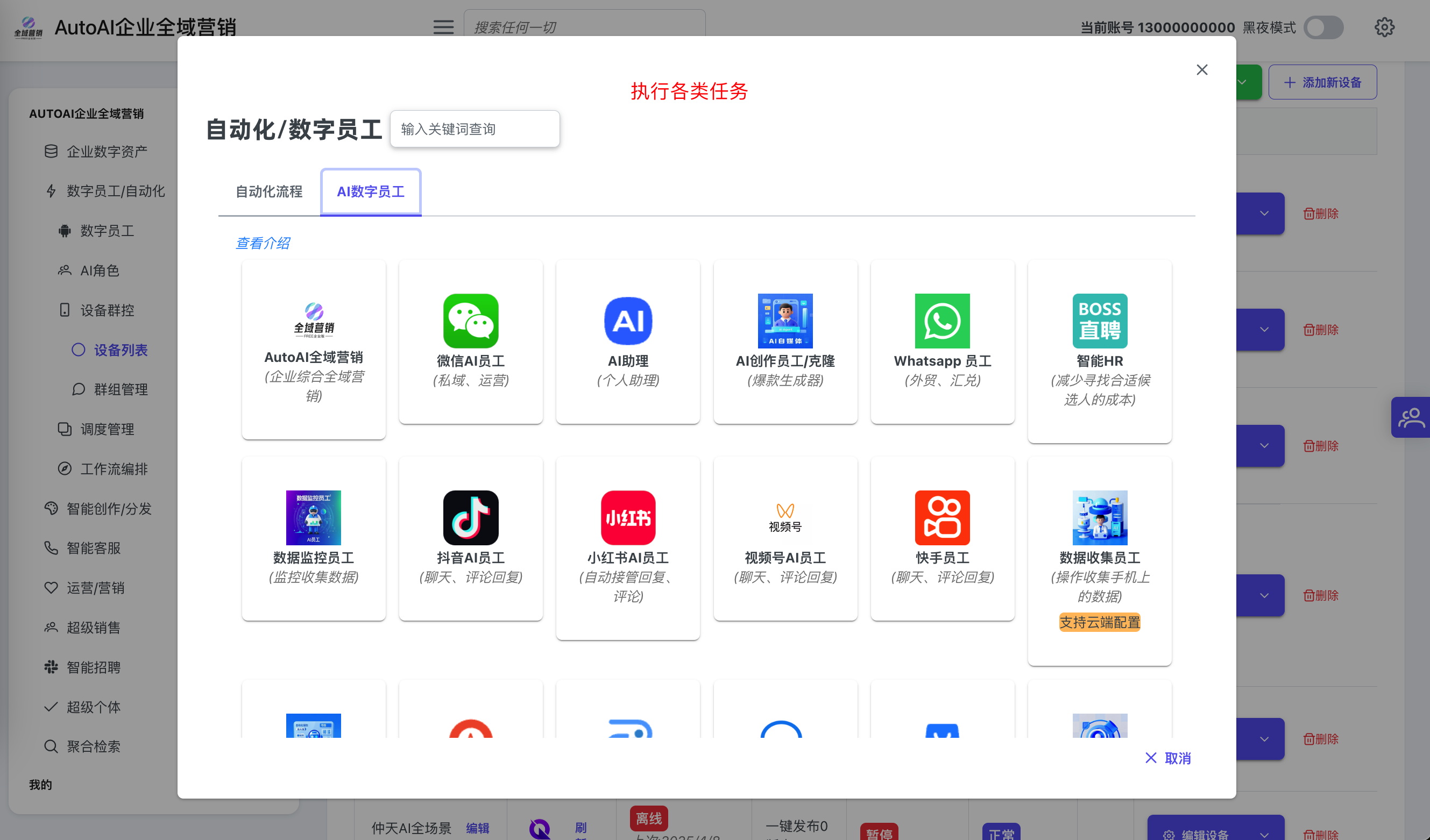Click the hamburger menu icon
The height and width of the screenshot is (840, 1430).
tap(443, 27)
